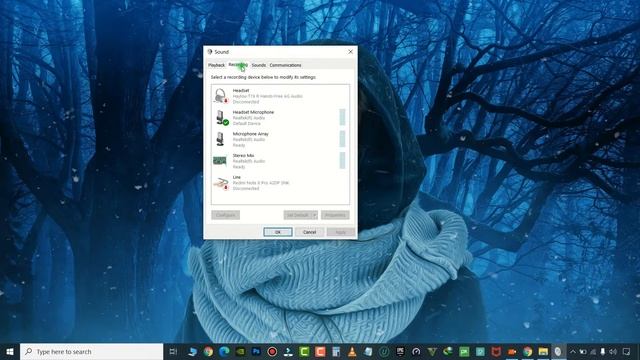Image resolution: width=640 pixels, height=360 pixels.
Task: Open the volume speaker tray icon
Action: point(613,351)
